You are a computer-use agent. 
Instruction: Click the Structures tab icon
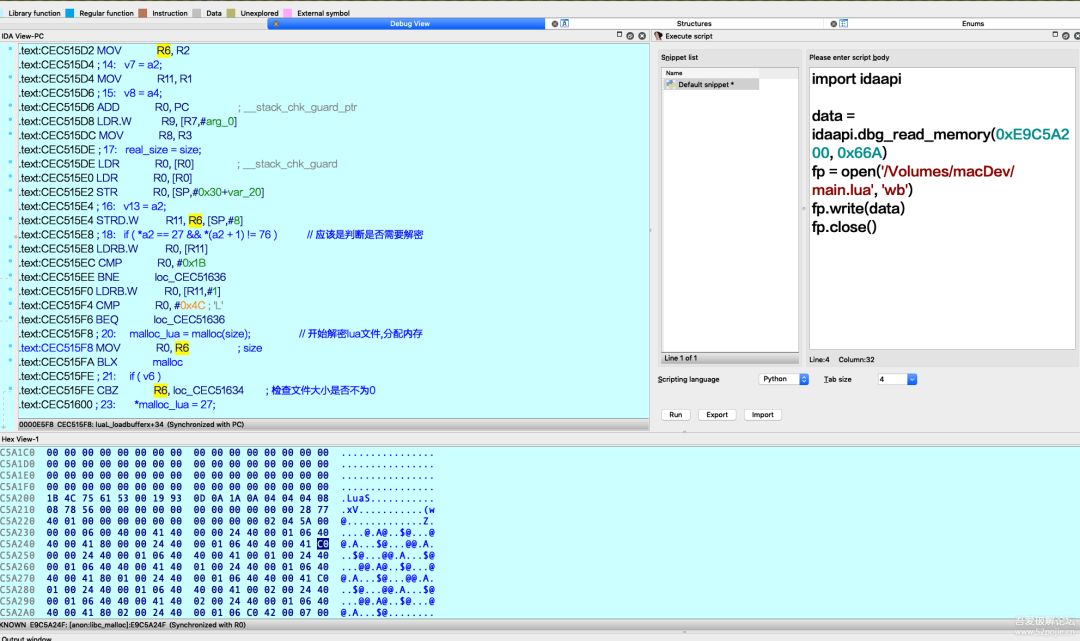pos(565,23)
